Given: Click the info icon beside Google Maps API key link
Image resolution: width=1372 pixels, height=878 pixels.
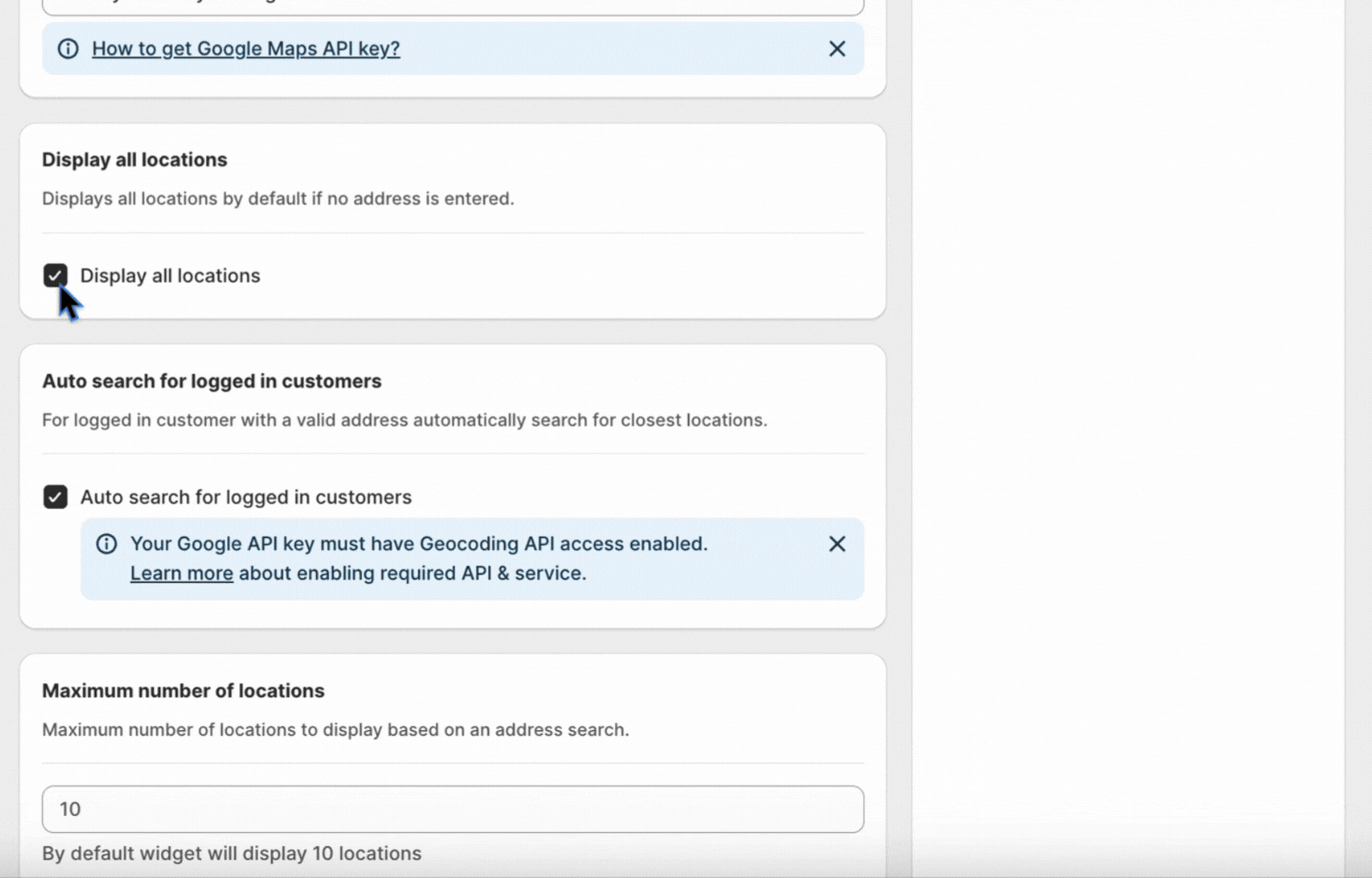Looking at the screenshot, I should click(x=68, y=49).
